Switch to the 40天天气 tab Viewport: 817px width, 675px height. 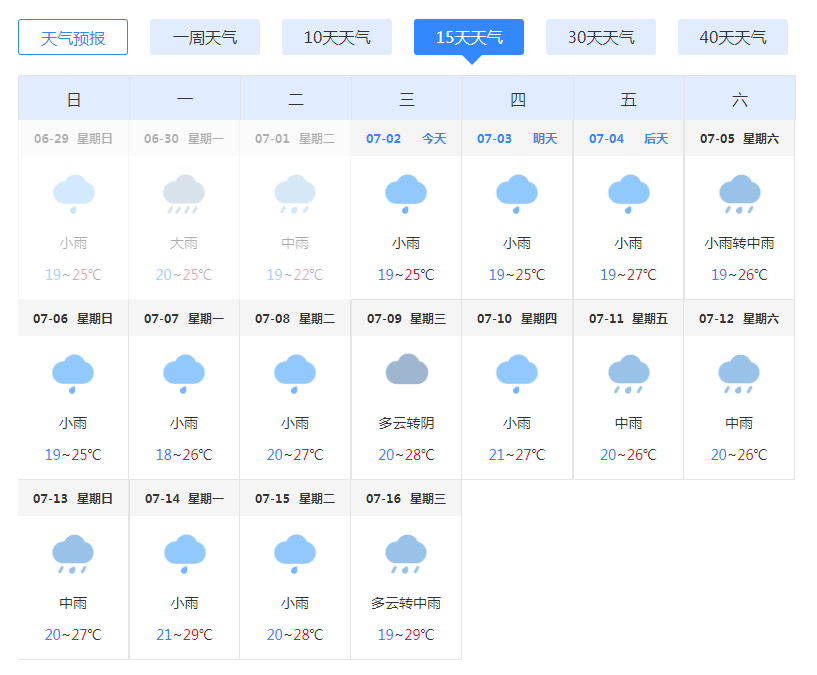click(732, 37)
